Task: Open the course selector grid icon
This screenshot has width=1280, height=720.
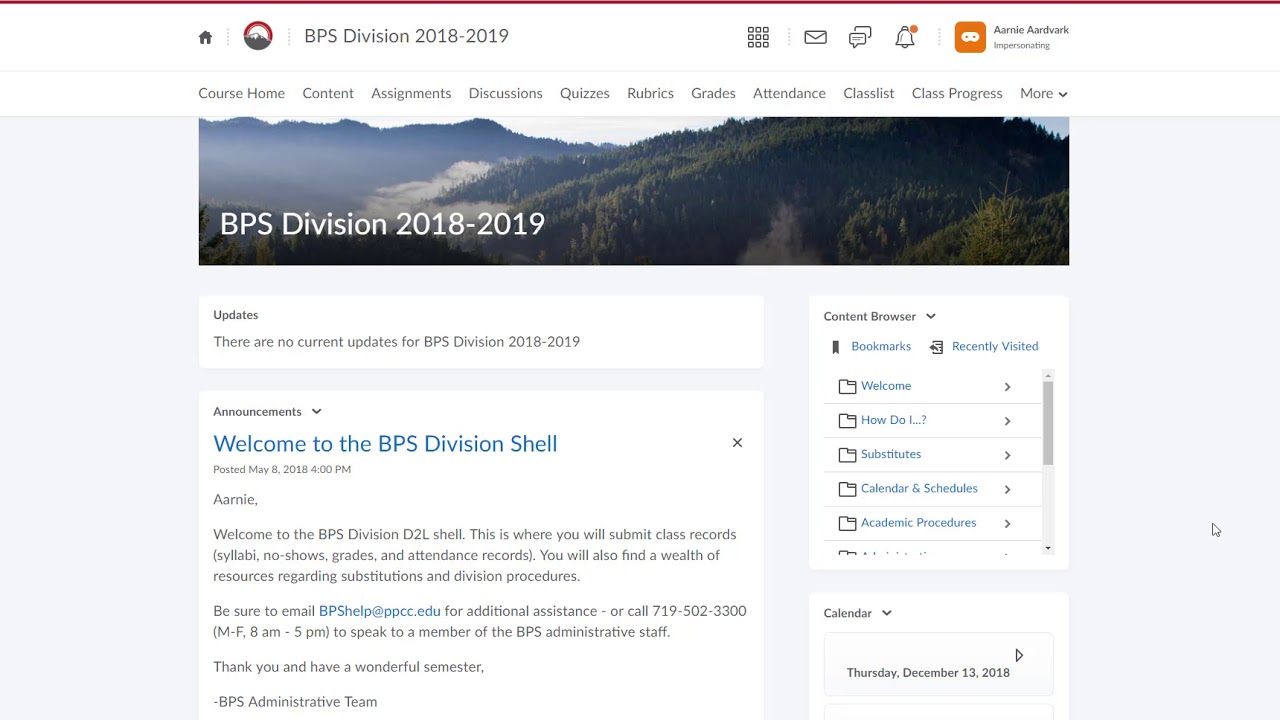Action: [x=758, y=37]
